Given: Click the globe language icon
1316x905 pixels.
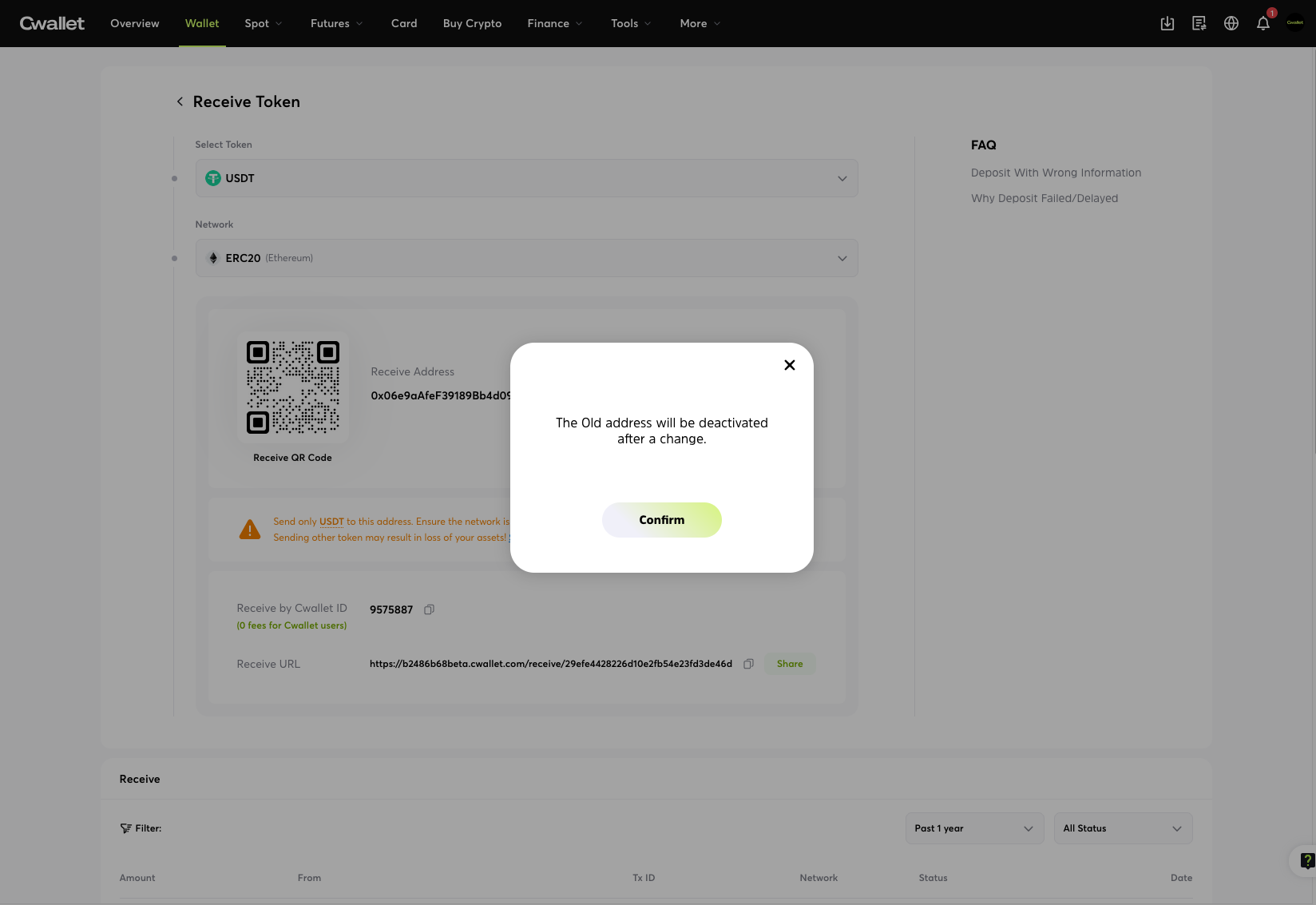Looking at the screenshot, I should [1231, 23].
